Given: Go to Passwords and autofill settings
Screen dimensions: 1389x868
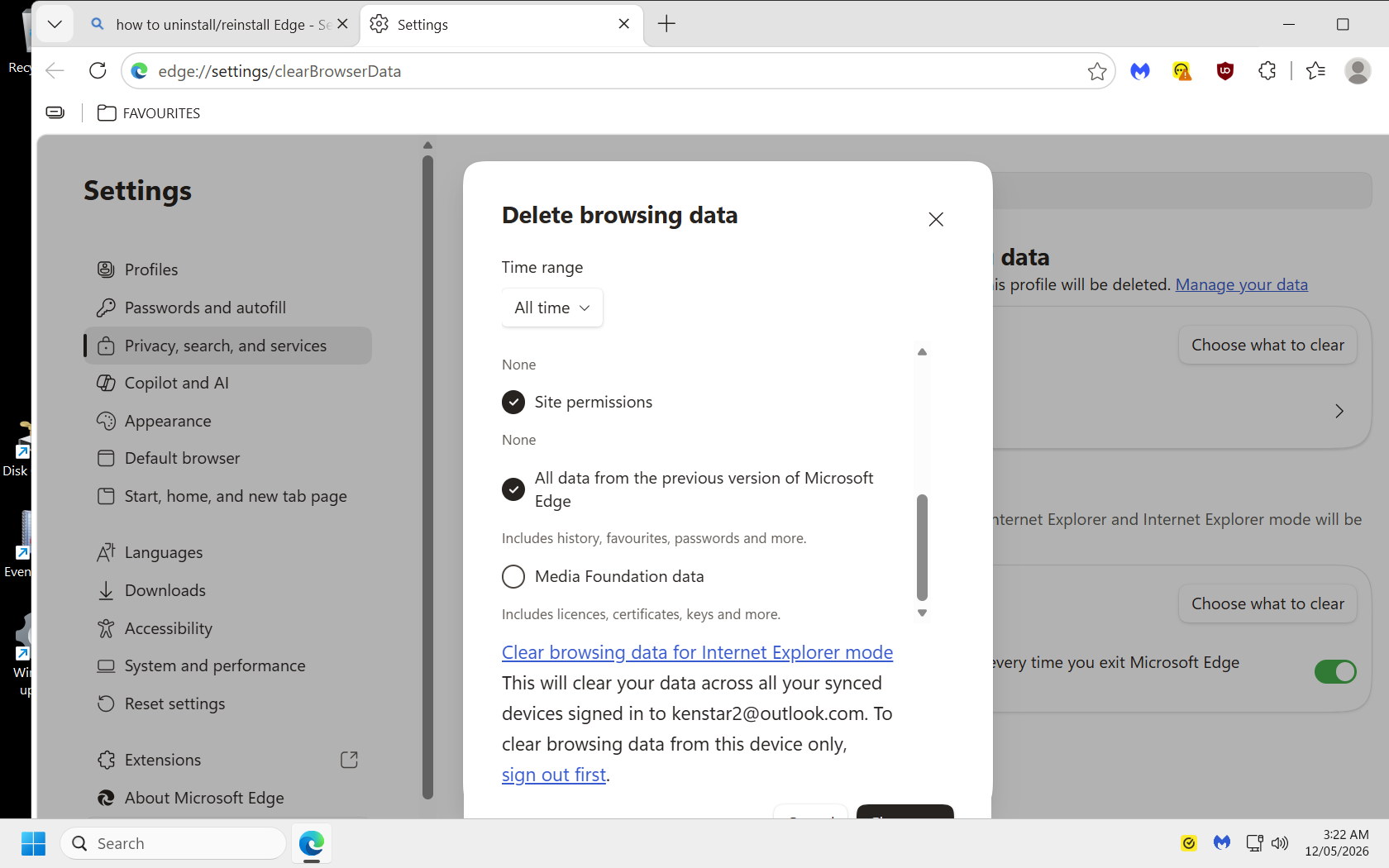Looking at the screenshot, I should [228, 308].
